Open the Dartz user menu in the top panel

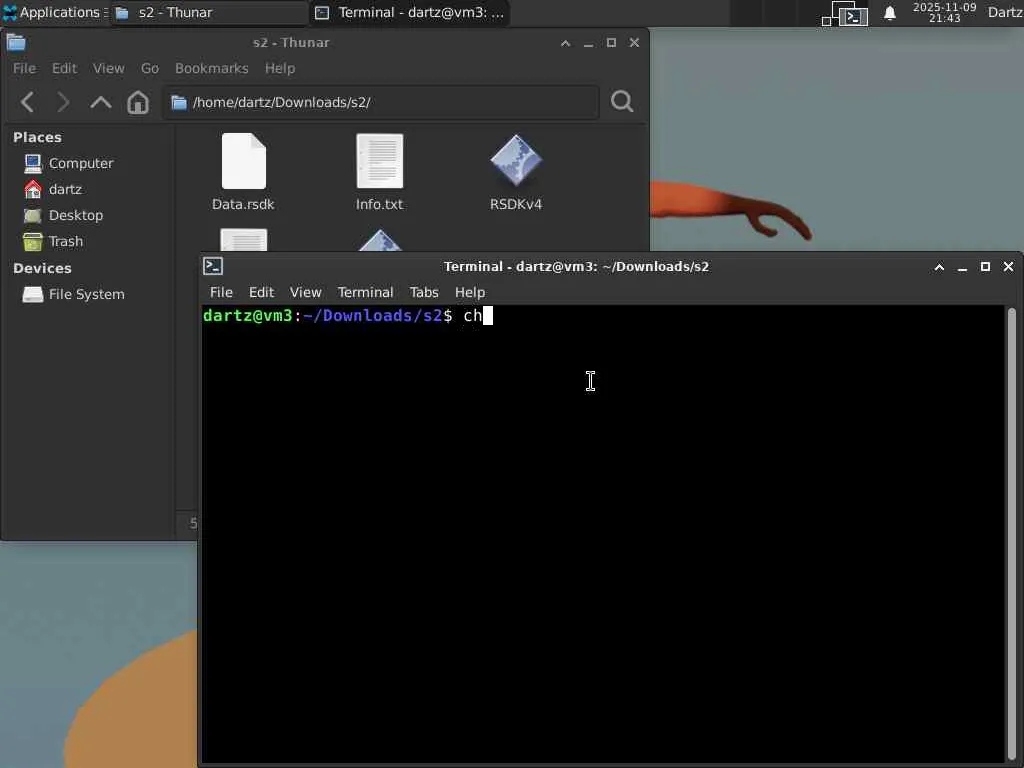click(1004, 12)
